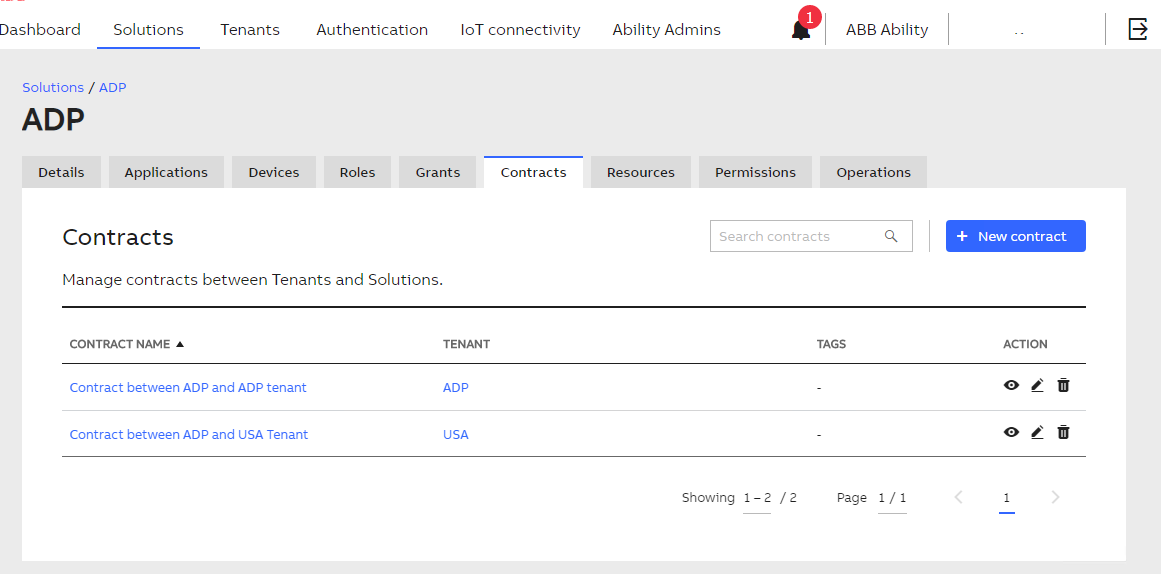This screenshot has height=574, width=1161.
Task: Delete the USA Tenant contract trash icon
Action: [x=1063, y=433]
